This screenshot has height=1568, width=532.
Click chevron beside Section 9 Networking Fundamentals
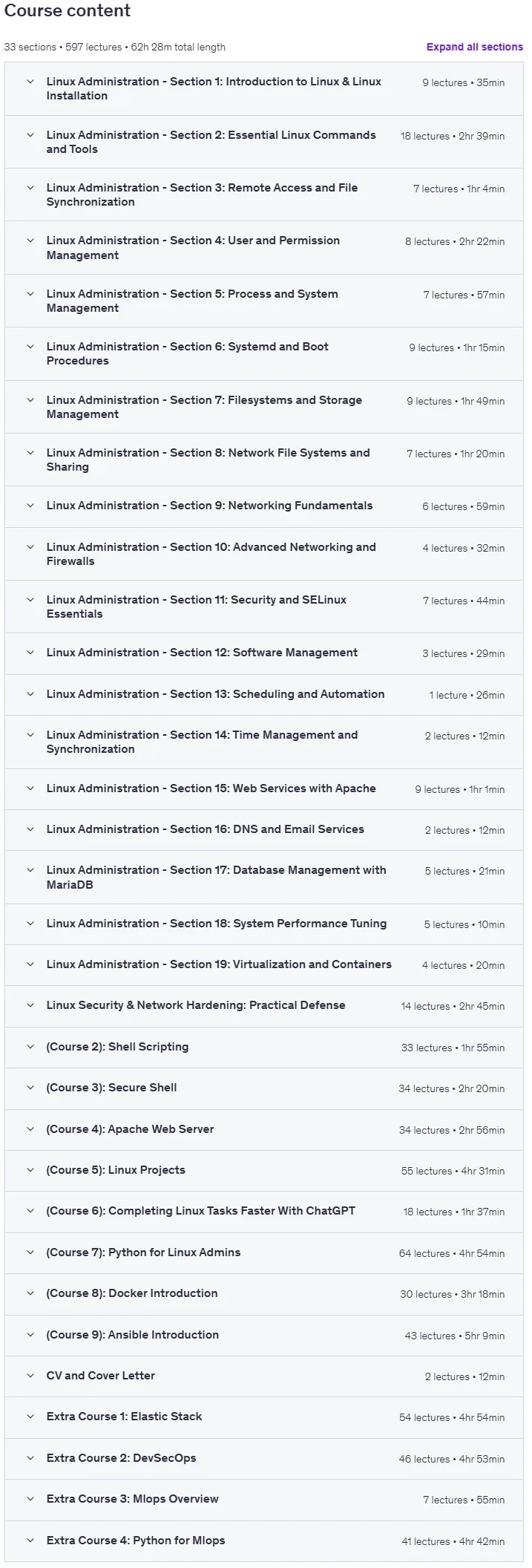pyautogui.click(x=30, y=506)
